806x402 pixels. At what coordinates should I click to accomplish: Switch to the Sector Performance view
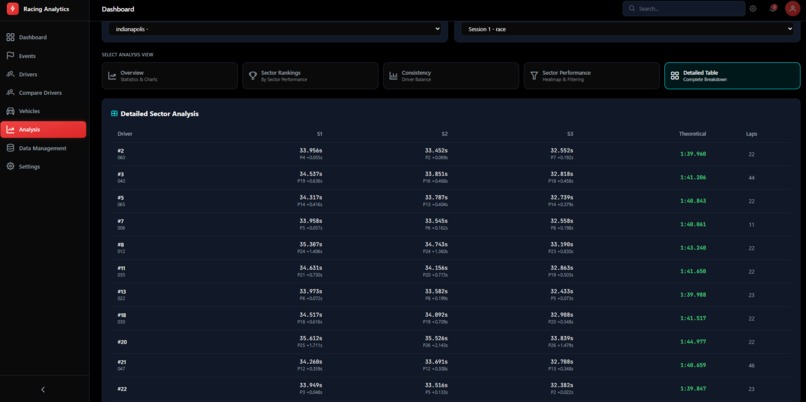(592, 76)
